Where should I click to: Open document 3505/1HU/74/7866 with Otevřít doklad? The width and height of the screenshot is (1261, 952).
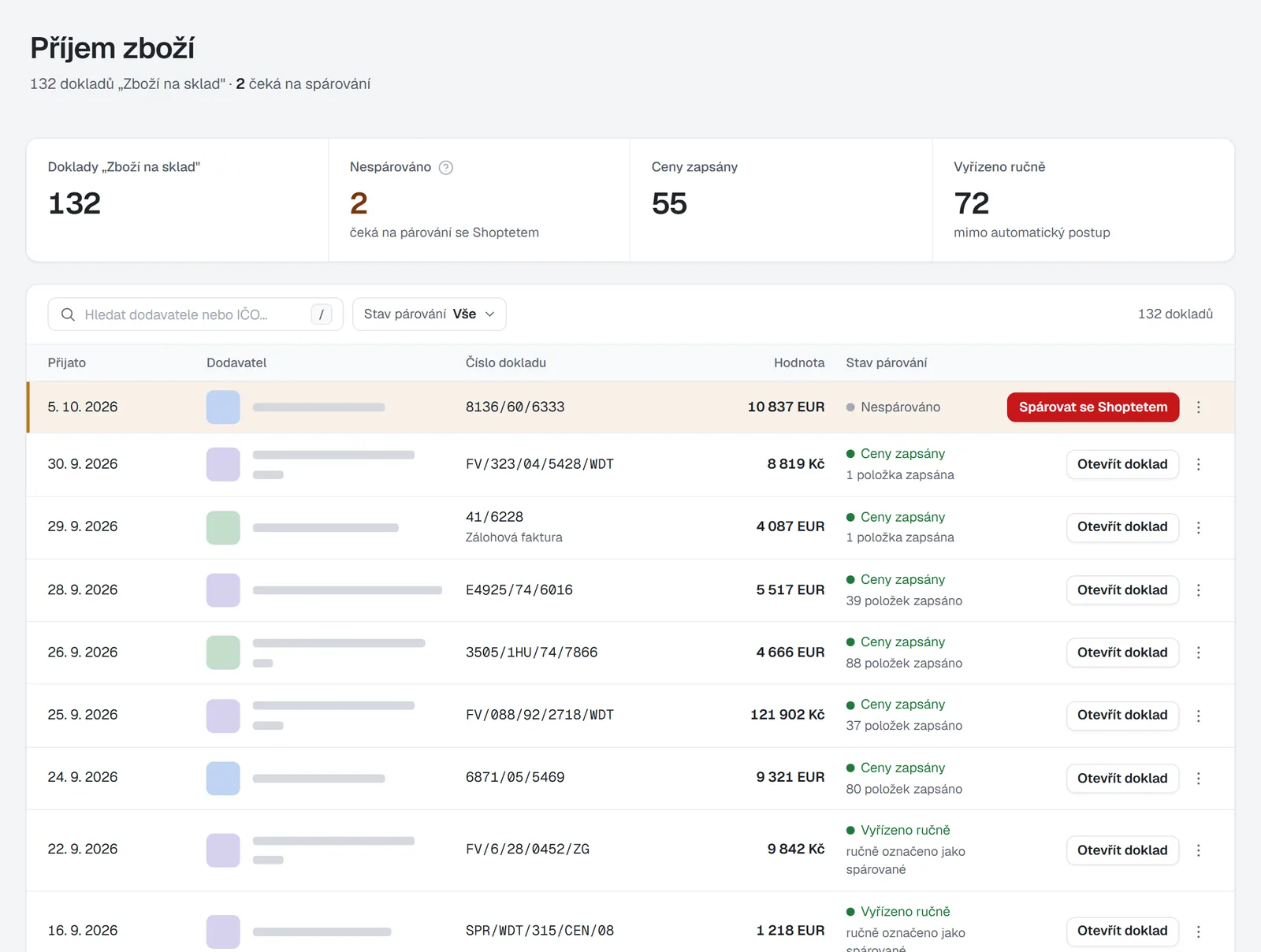pyautogui.click(x=1122, y=653)
